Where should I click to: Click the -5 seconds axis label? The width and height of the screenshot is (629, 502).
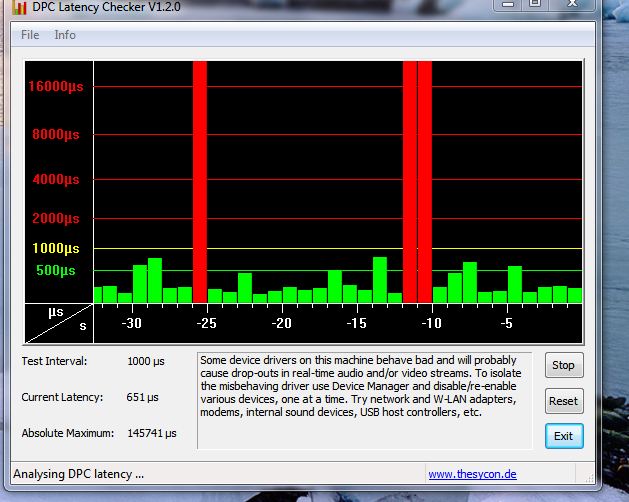(507, 323)
